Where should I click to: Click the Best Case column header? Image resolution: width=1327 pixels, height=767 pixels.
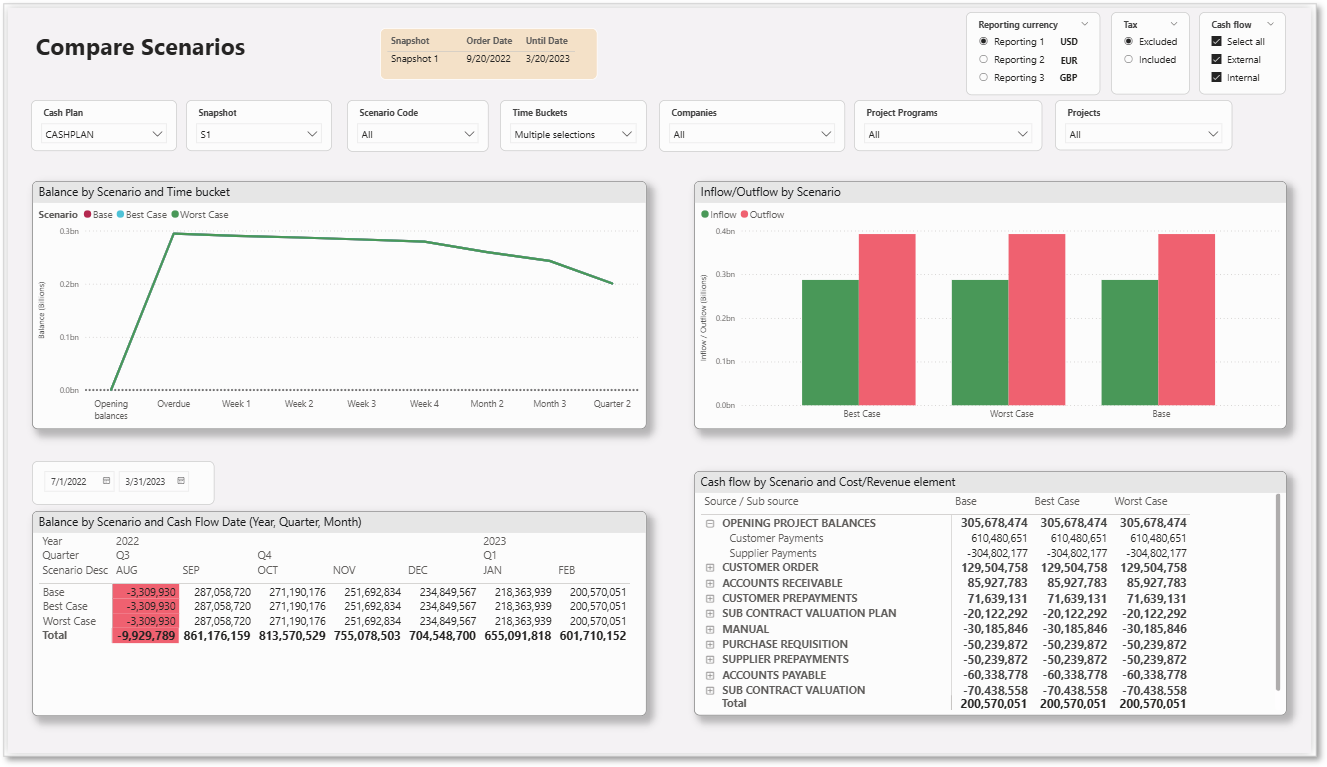tap(1057, 501)
